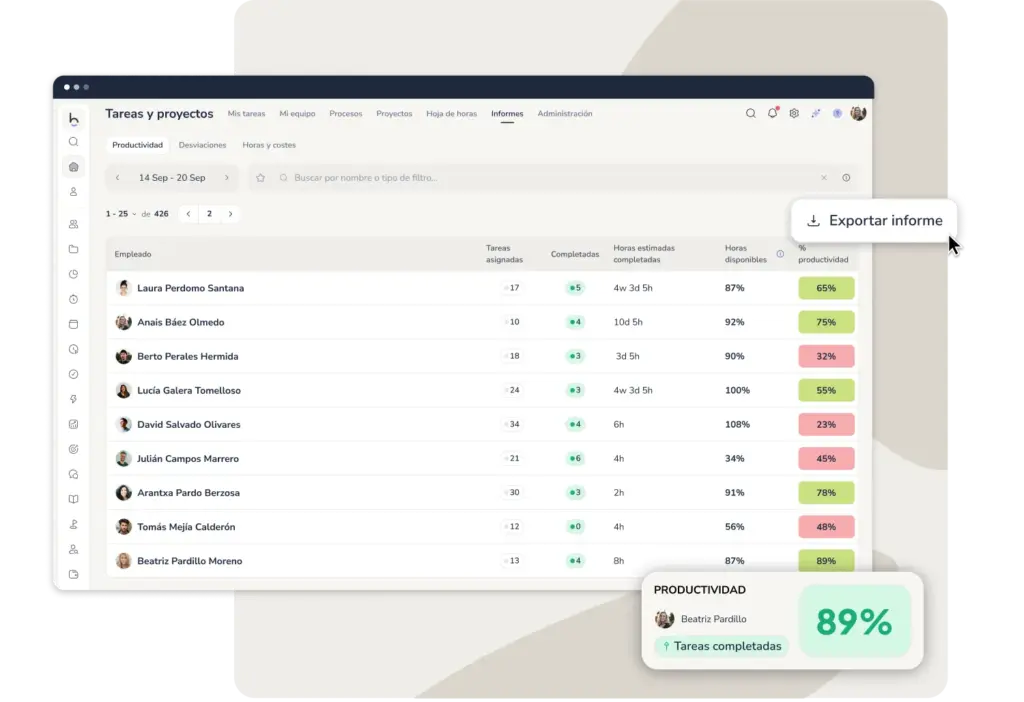Switch to the Mi equipo tab
This screenshot has height=702, width=1024.
(x=297, y=114)
